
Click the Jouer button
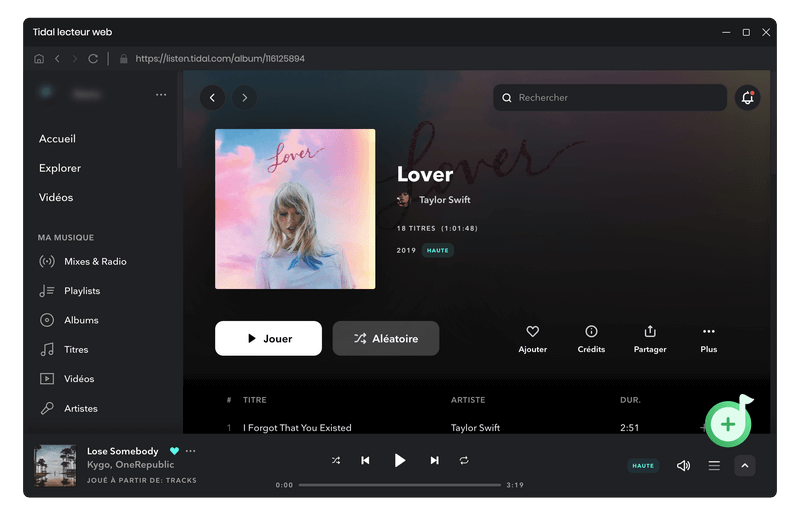point(268,338)
